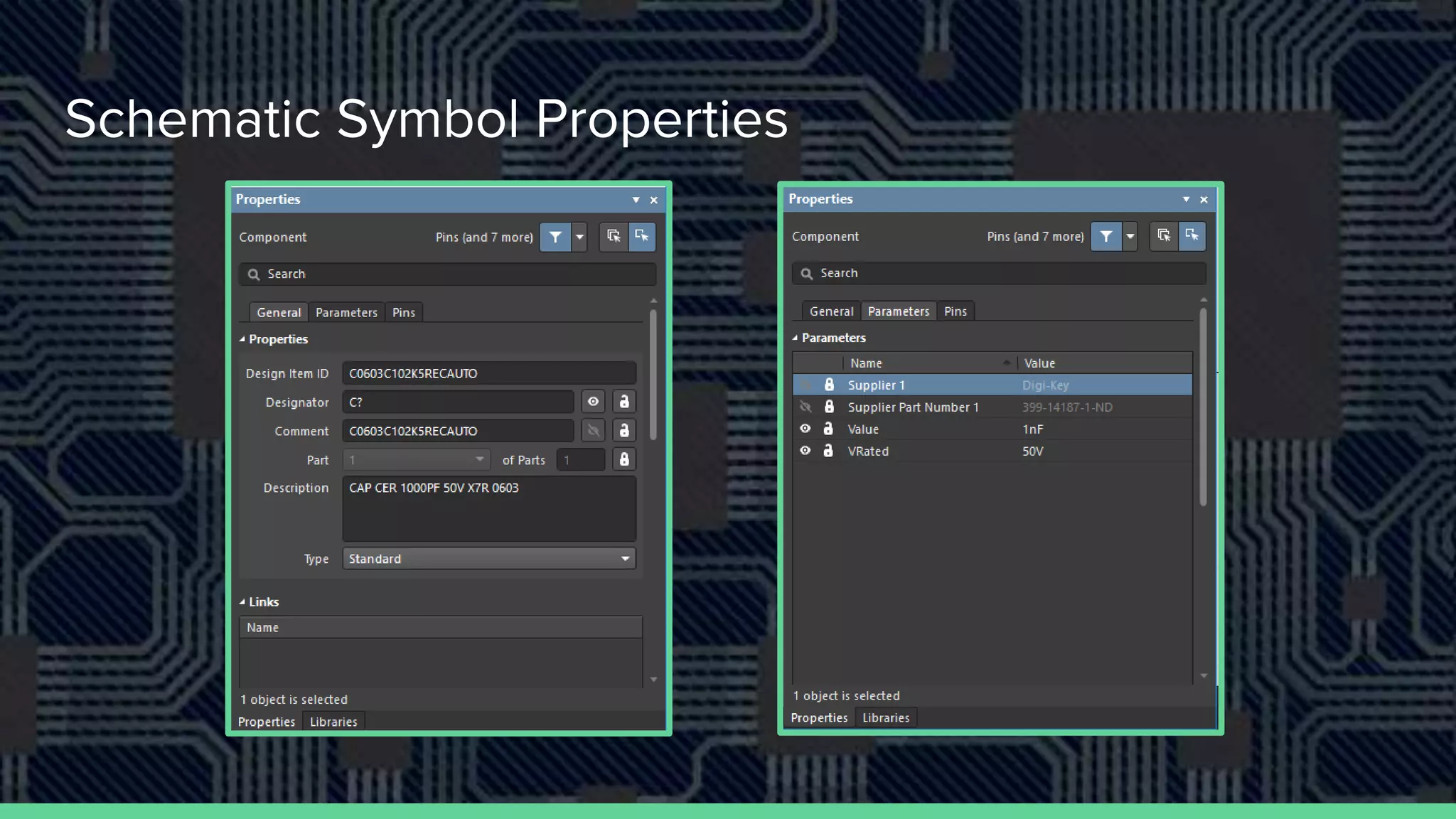Toggle lock of VRated parameter
Viewport: 1456px width, 819px height.
coord(828,451)
